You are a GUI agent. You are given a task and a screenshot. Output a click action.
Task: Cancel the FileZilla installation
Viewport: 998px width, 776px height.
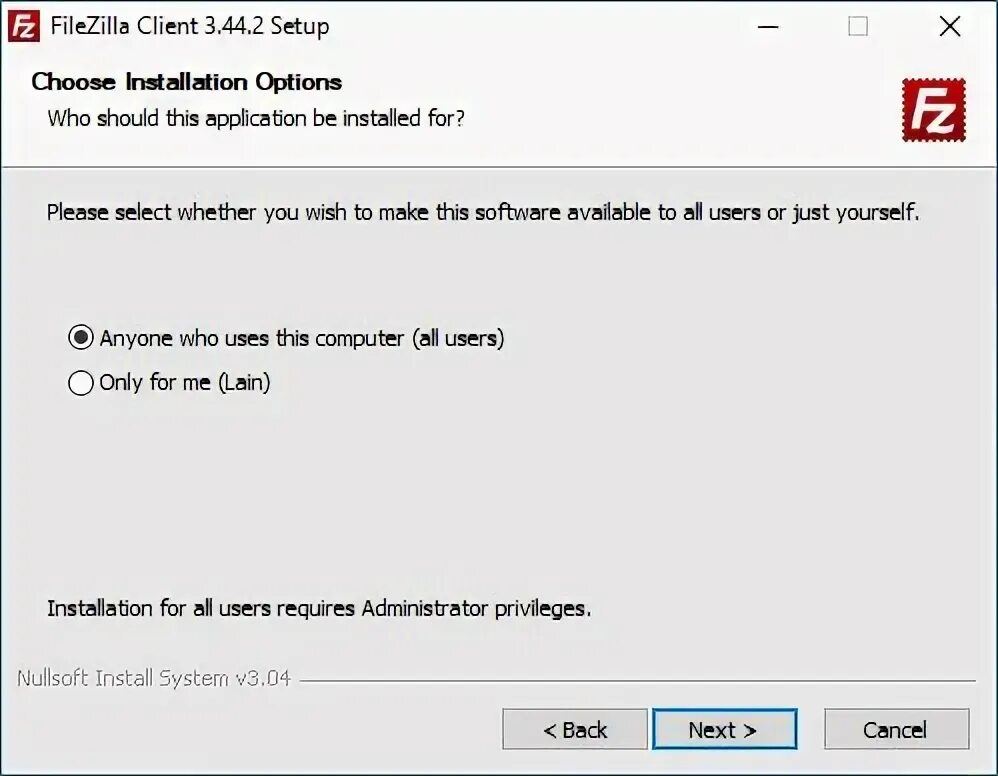point(896,730)
